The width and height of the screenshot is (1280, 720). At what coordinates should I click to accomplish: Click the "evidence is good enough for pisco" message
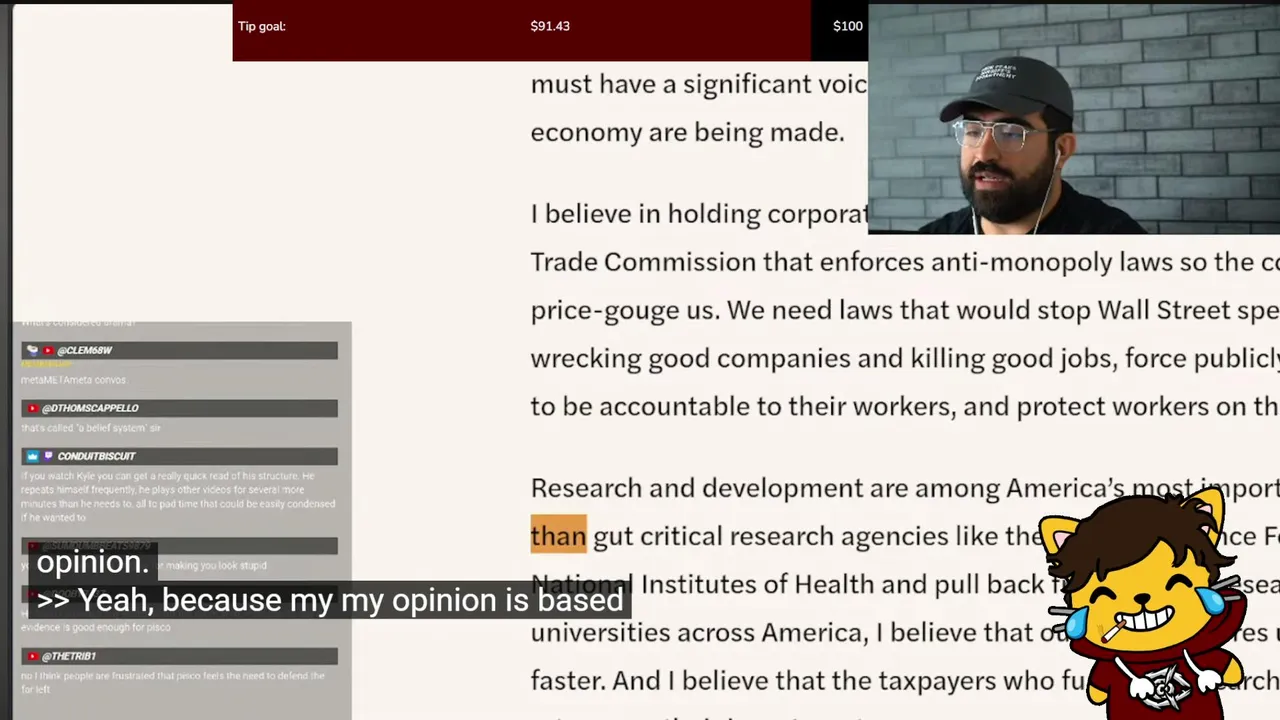(96, 628)
